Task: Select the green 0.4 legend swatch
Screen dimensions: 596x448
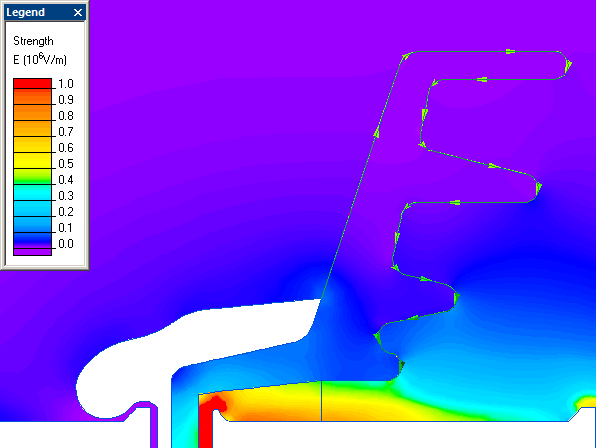Action: point(32,176)
